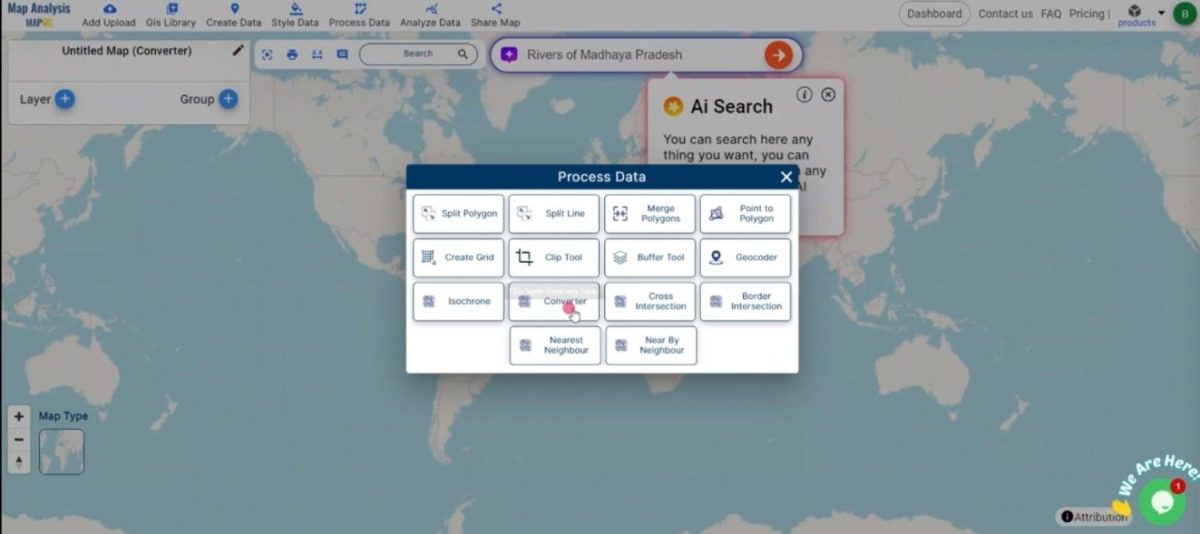1200x534 pixels.
Task: Zoom out the map
Action: click(x=19, y=439)
